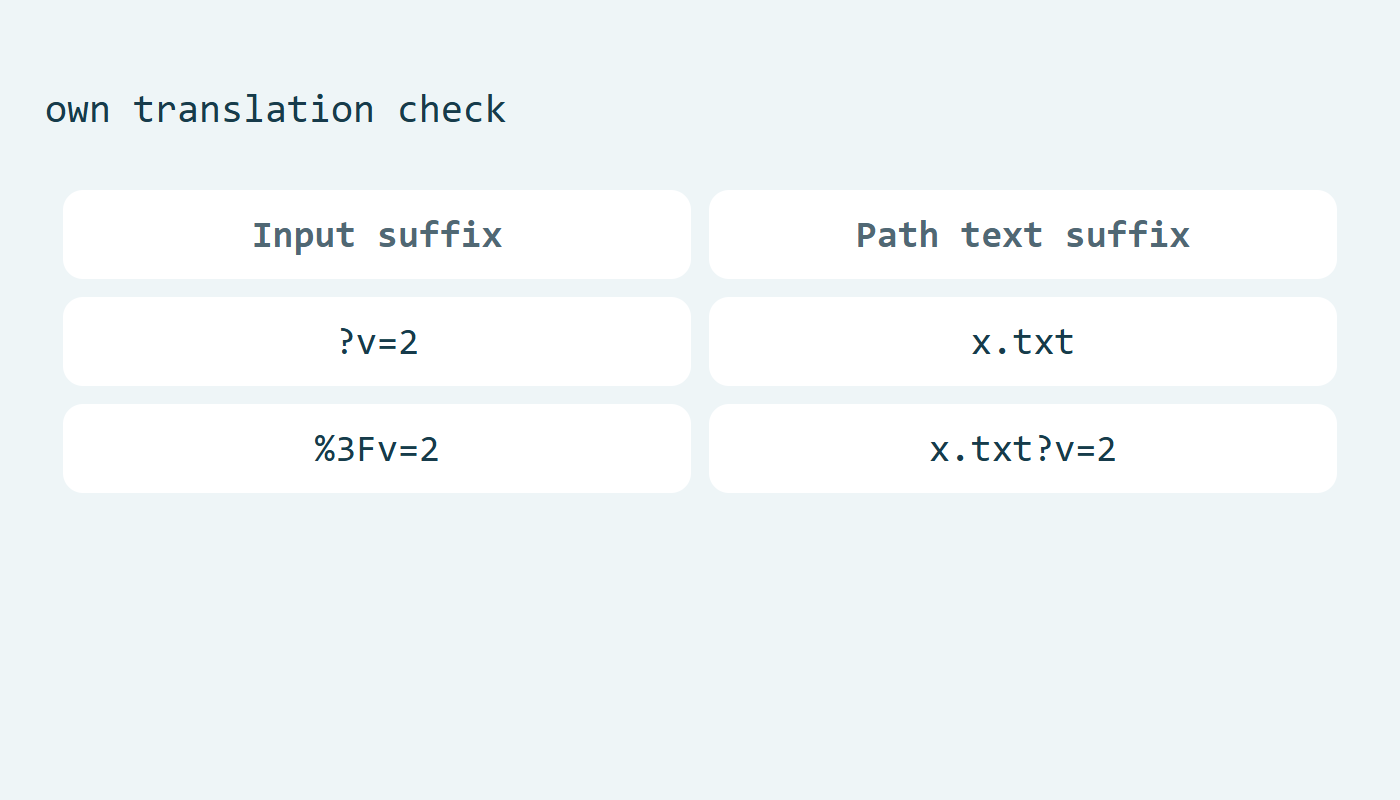
Task: Click the word "text" in the Path header
Action: click(1002, 236)
